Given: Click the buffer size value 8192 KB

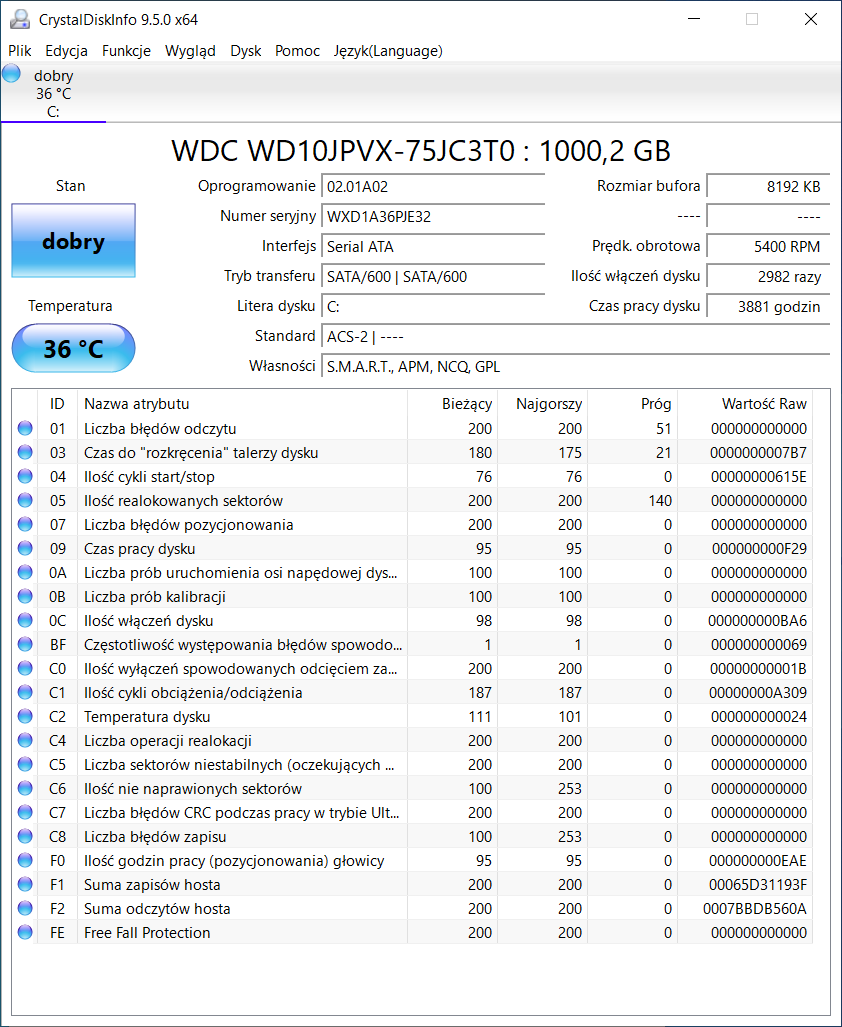Looking at the screenshot, I should click(x=768, y=187).
